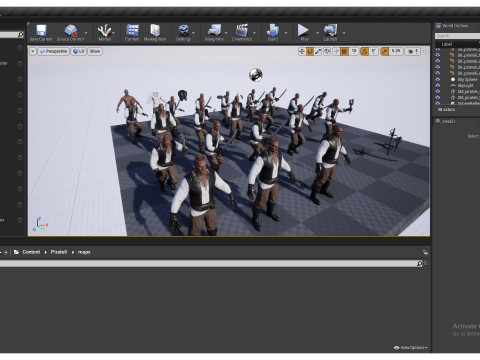Toggle rotation snapping in viewport toolbar

[364, 51]
